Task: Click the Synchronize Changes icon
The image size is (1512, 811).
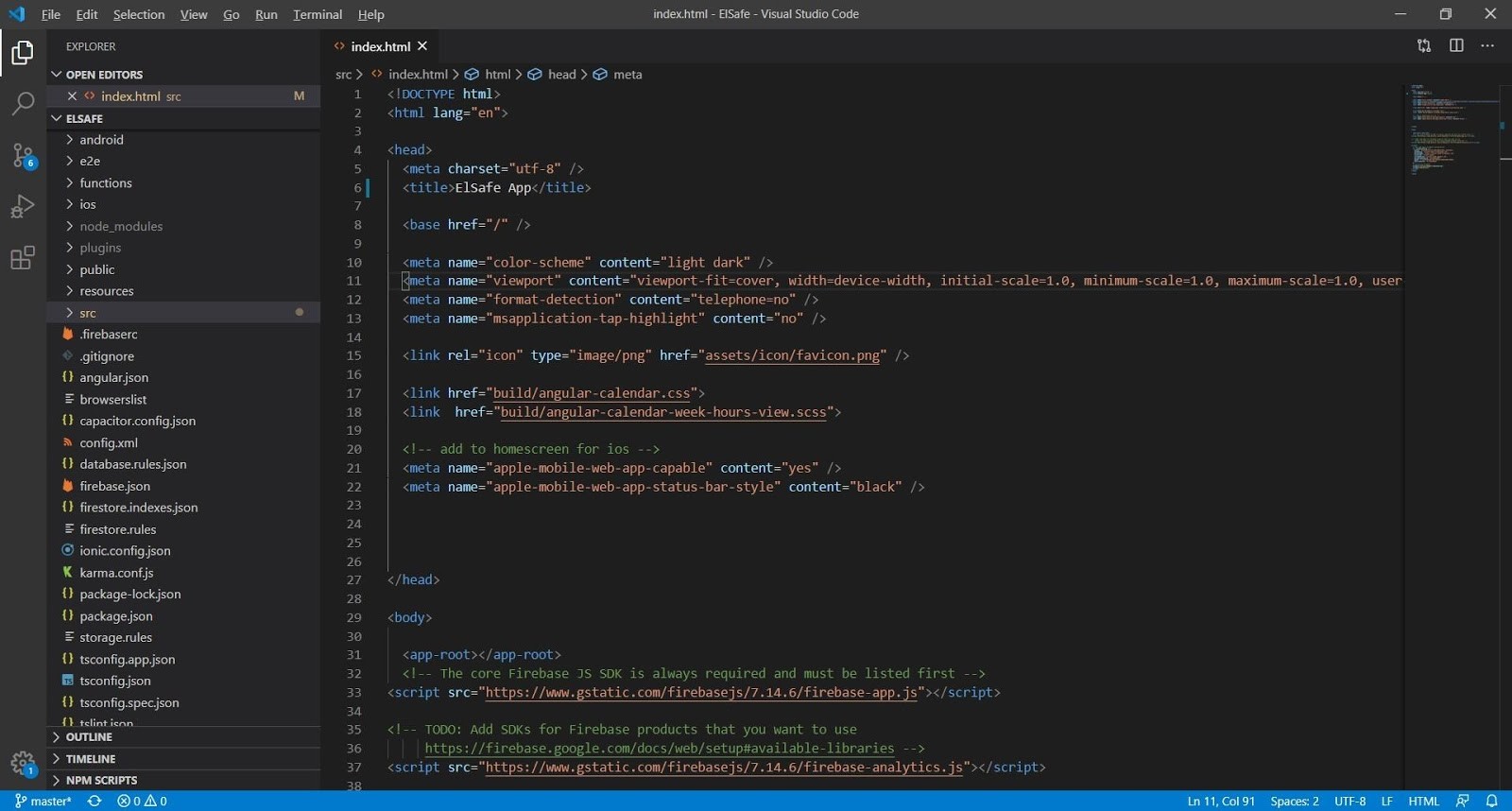Action: (94, 801)
